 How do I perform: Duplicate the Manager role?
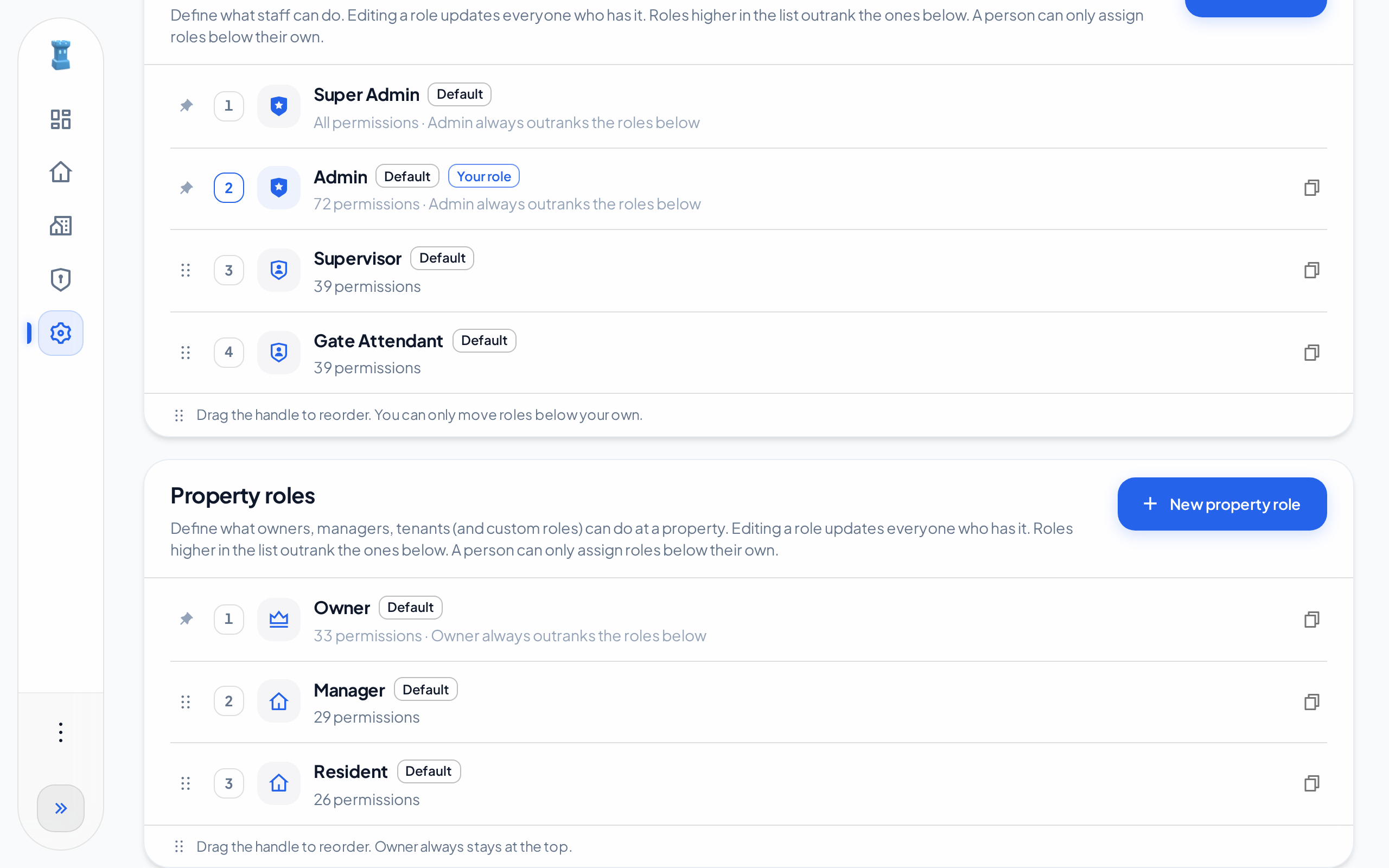coord(1311,701)
